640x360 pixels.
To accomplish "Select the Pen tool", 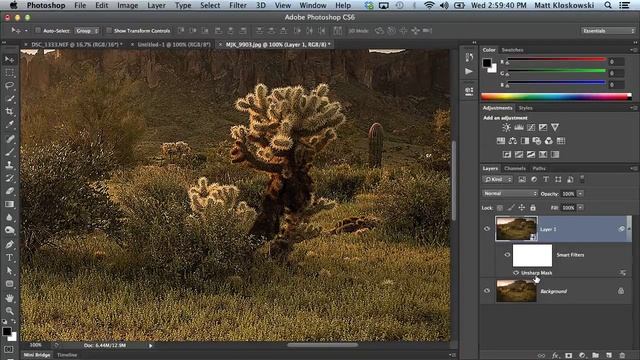I will pyautogui.click(x=9, y=244).
